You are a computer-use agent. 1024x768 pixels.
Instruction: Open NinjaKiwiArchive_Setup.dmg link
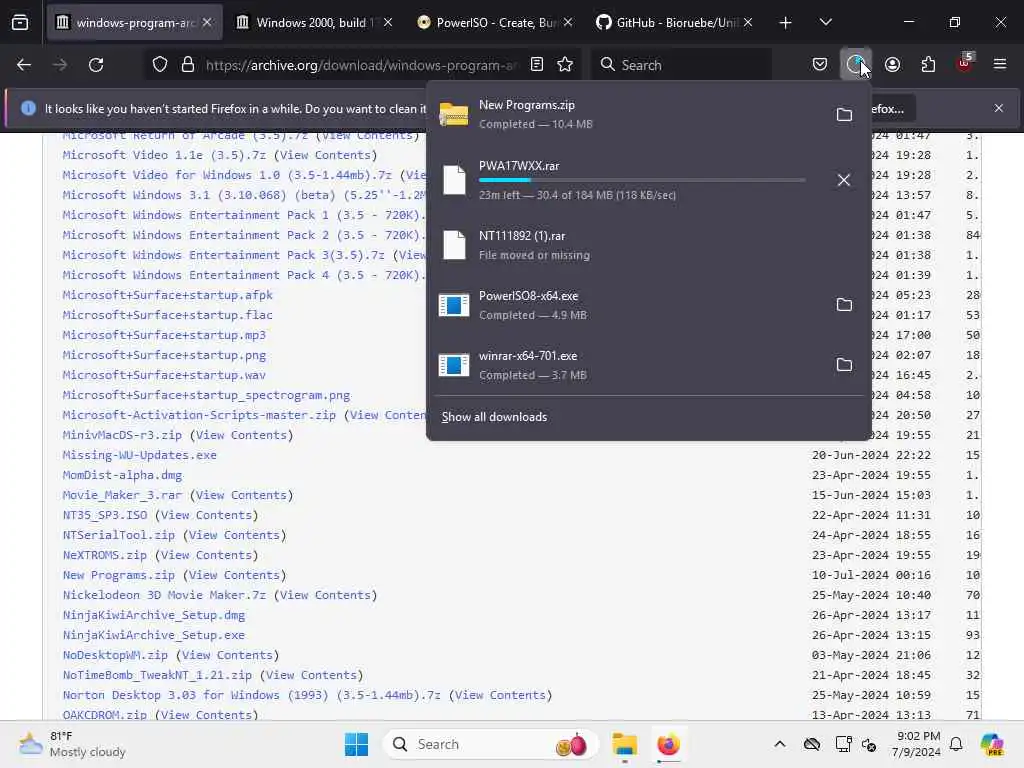153,615
